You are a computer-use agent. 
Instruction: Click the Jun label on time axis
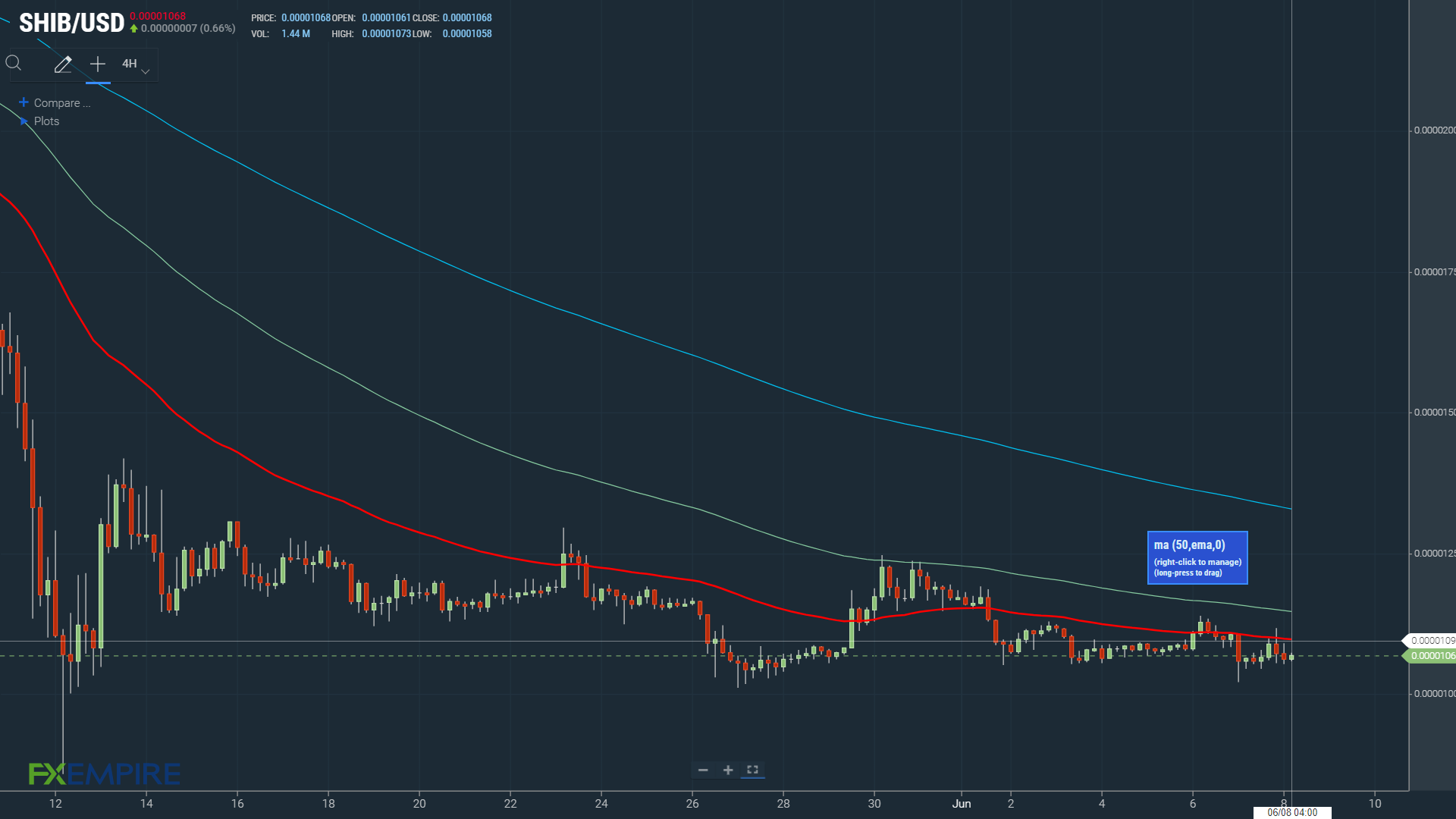[962, 804]
